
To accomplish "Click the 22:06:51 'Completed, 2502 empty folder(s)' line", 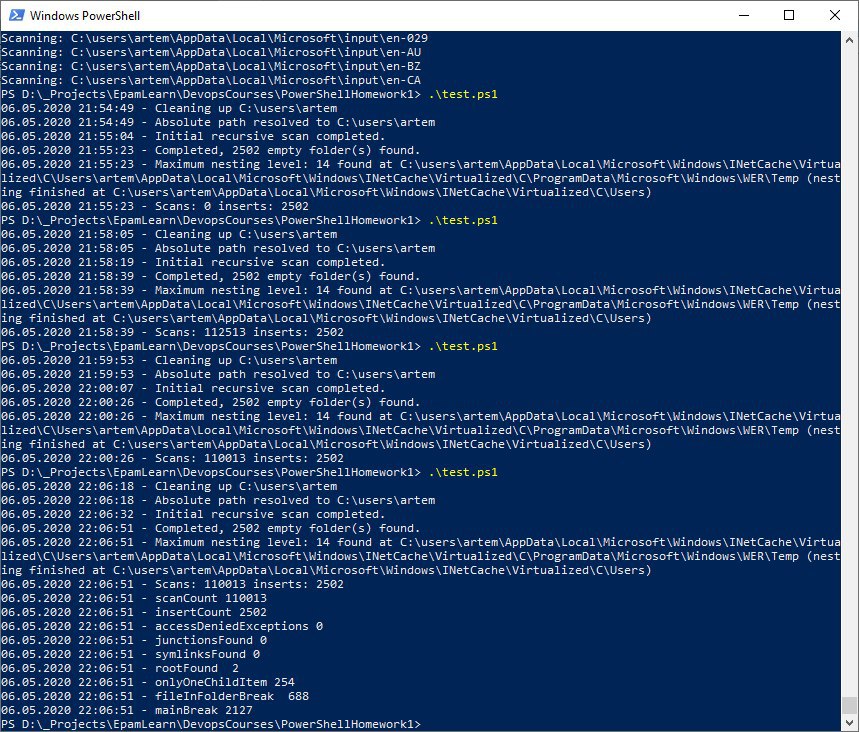I will [211, 528].
